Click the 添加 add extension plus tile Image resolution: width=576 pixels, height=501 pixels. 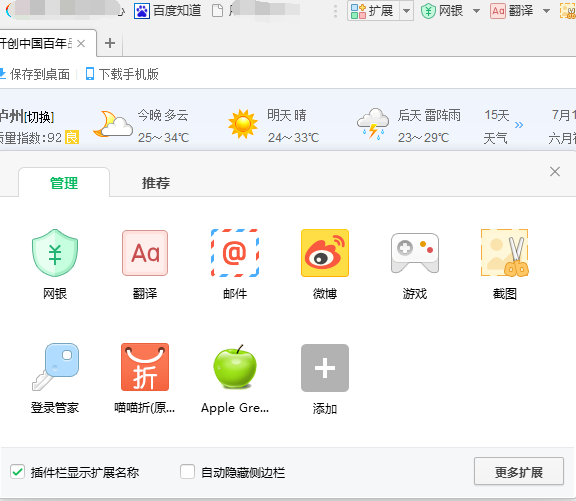click(325, 368)
